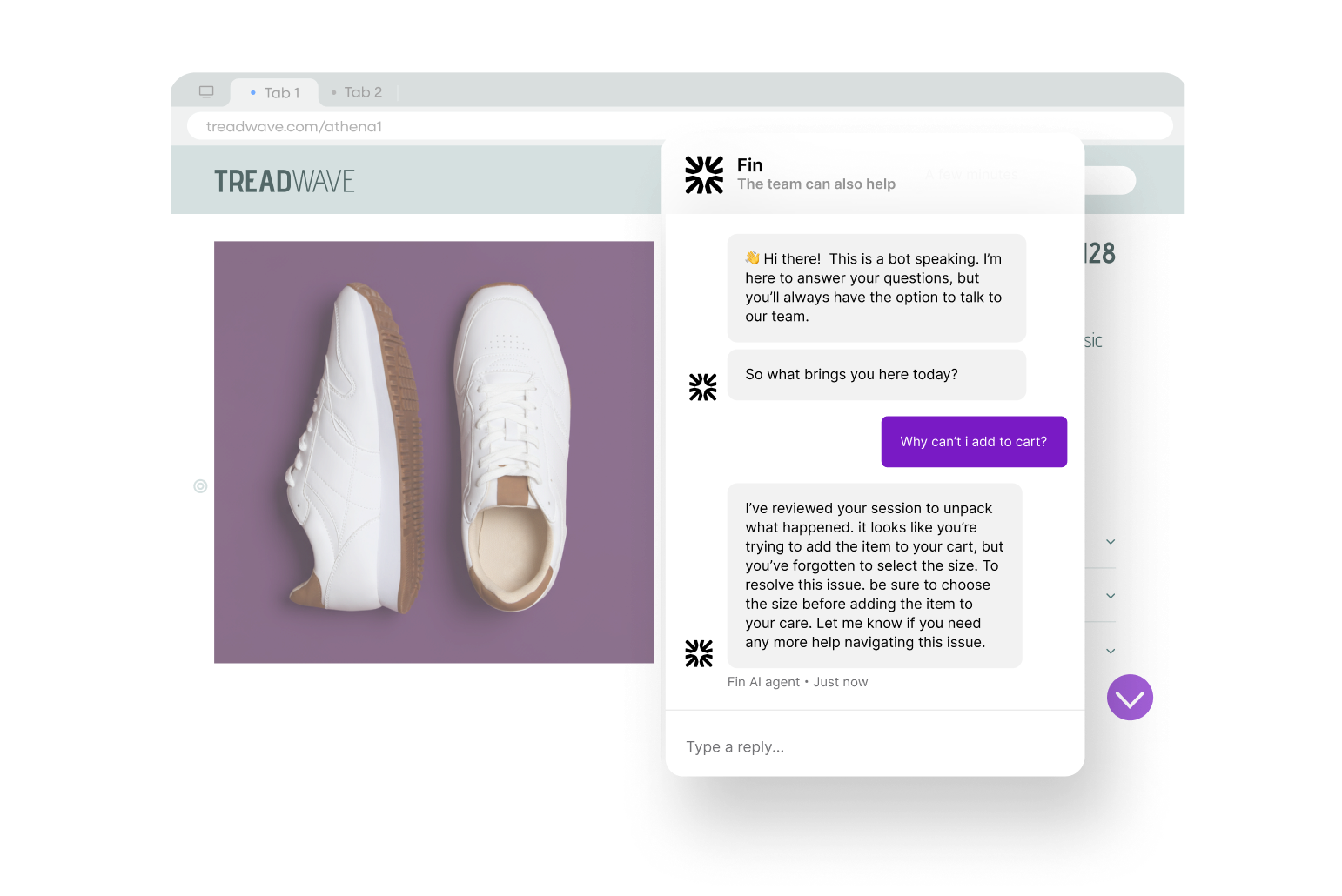Click the waving hand emoji in the greeting
The width and height of the screenshot is (1342, 896).
click(753, 257)
